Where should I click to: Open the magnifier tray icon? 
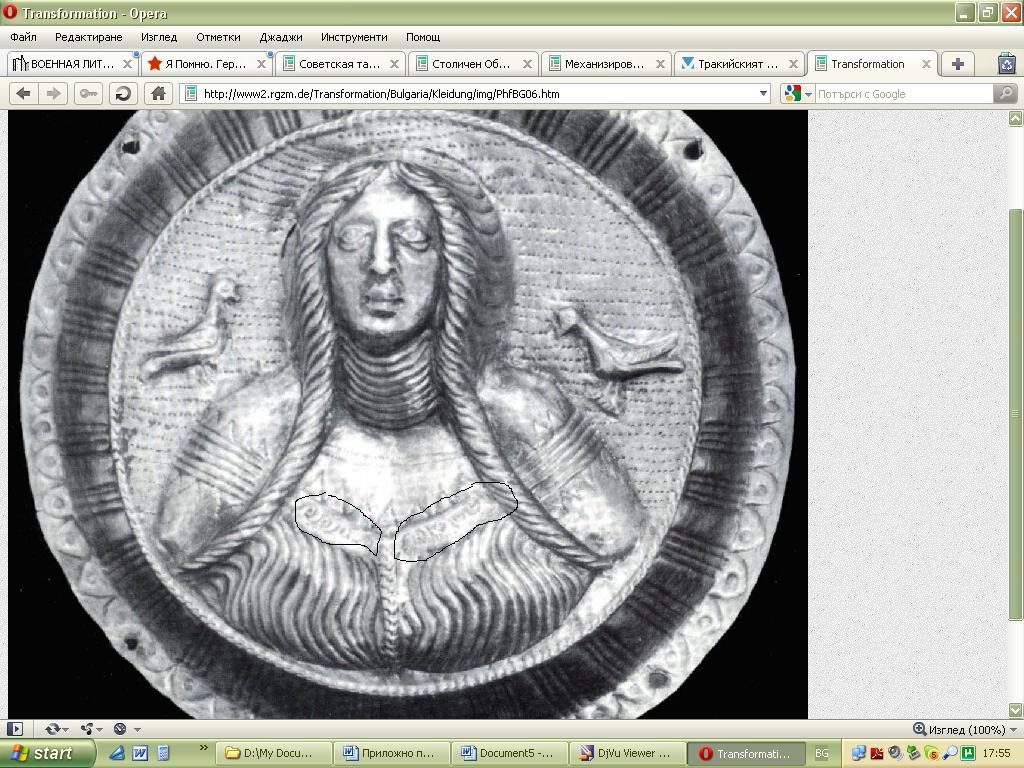[950, 753]
